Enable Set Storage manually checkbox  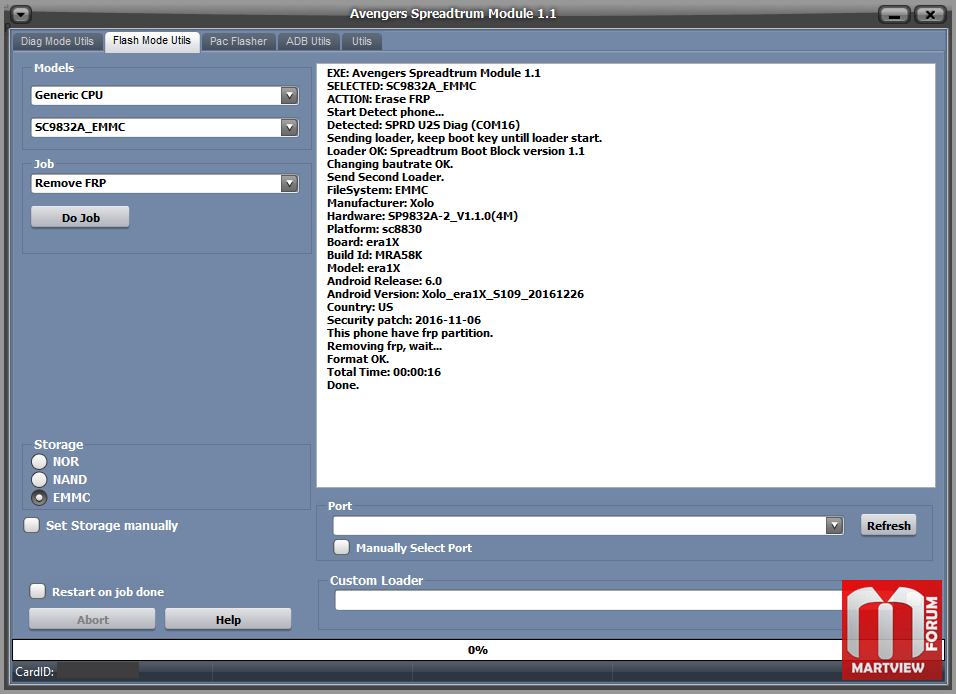(32, 525)
